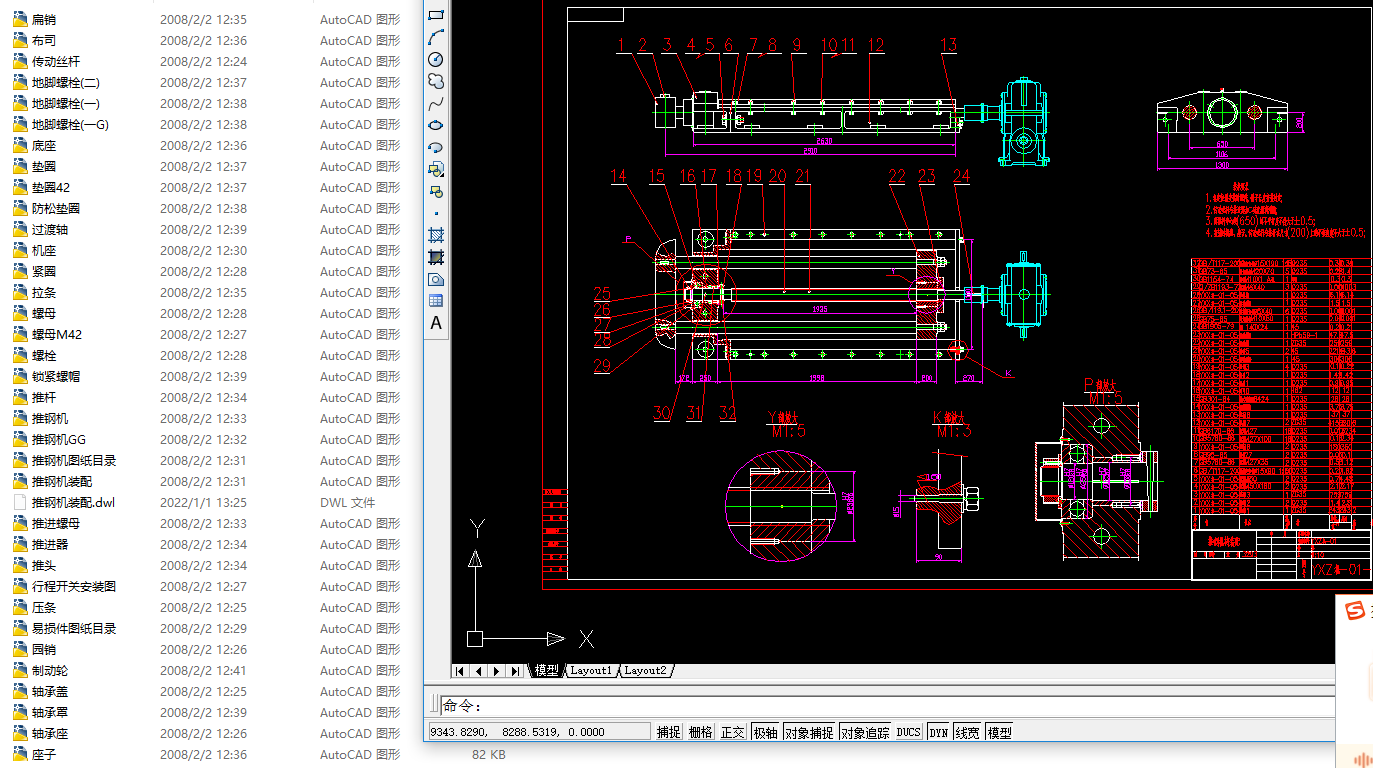Jump to the first layout tab arrow
1373x768 pixels.
[x=461, y=671]
